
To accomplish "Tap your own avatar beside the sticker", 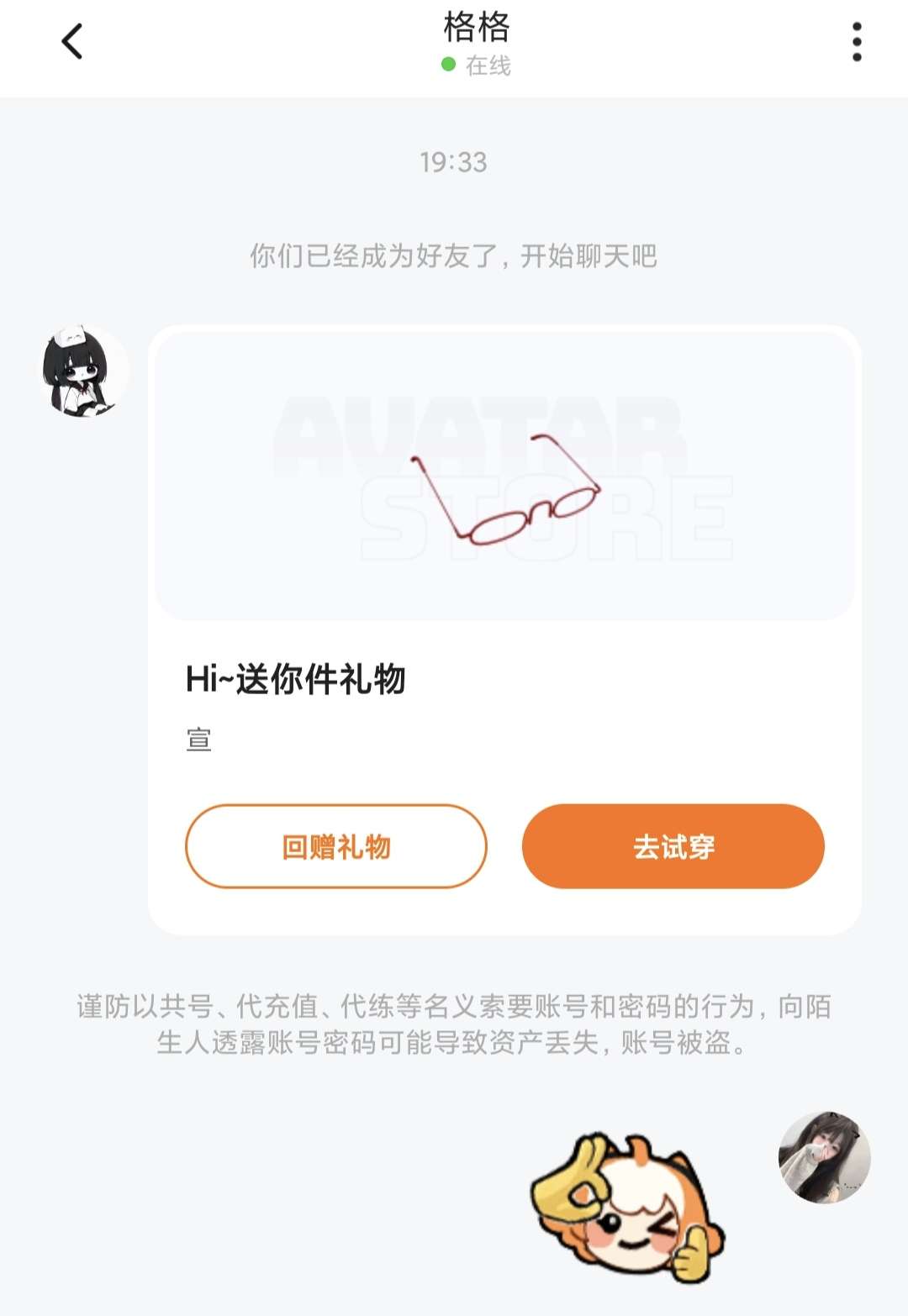I will click(x=824, y=1156).
